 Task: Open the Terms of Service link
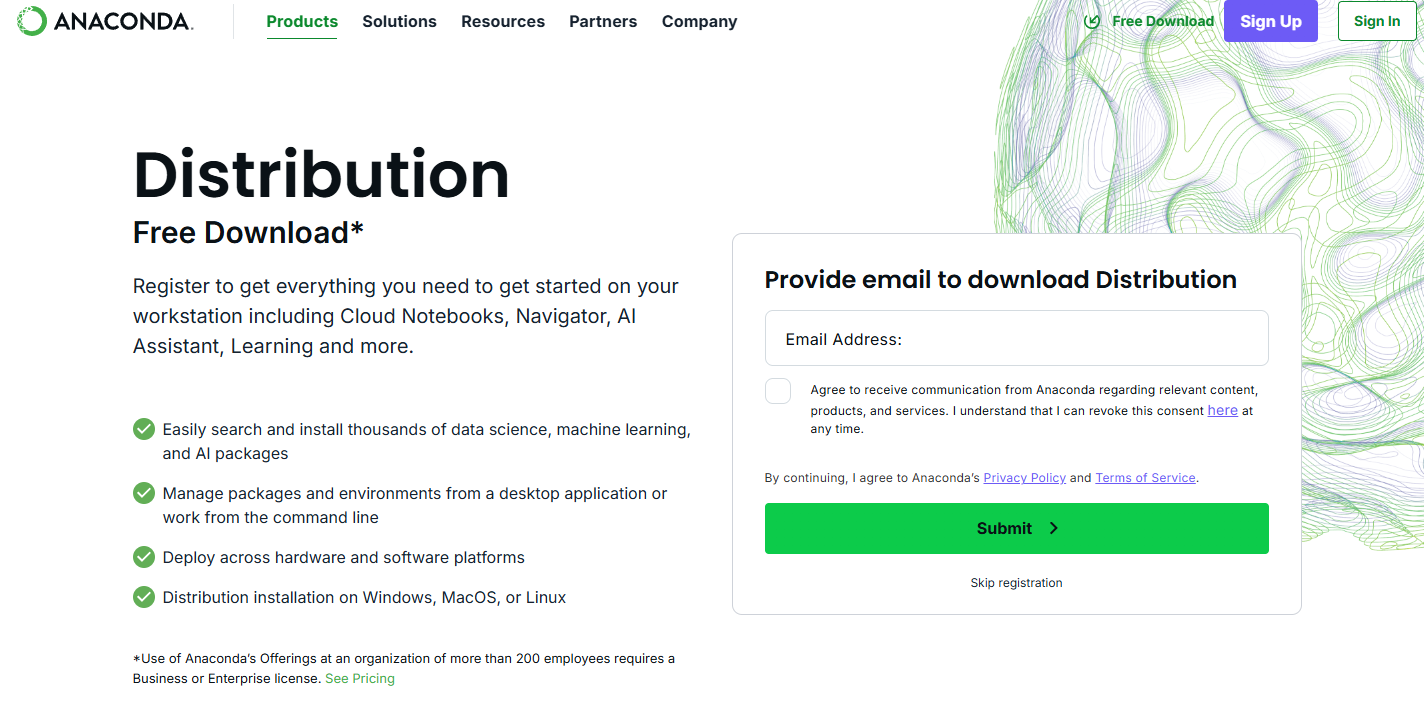click(1145, 478)
